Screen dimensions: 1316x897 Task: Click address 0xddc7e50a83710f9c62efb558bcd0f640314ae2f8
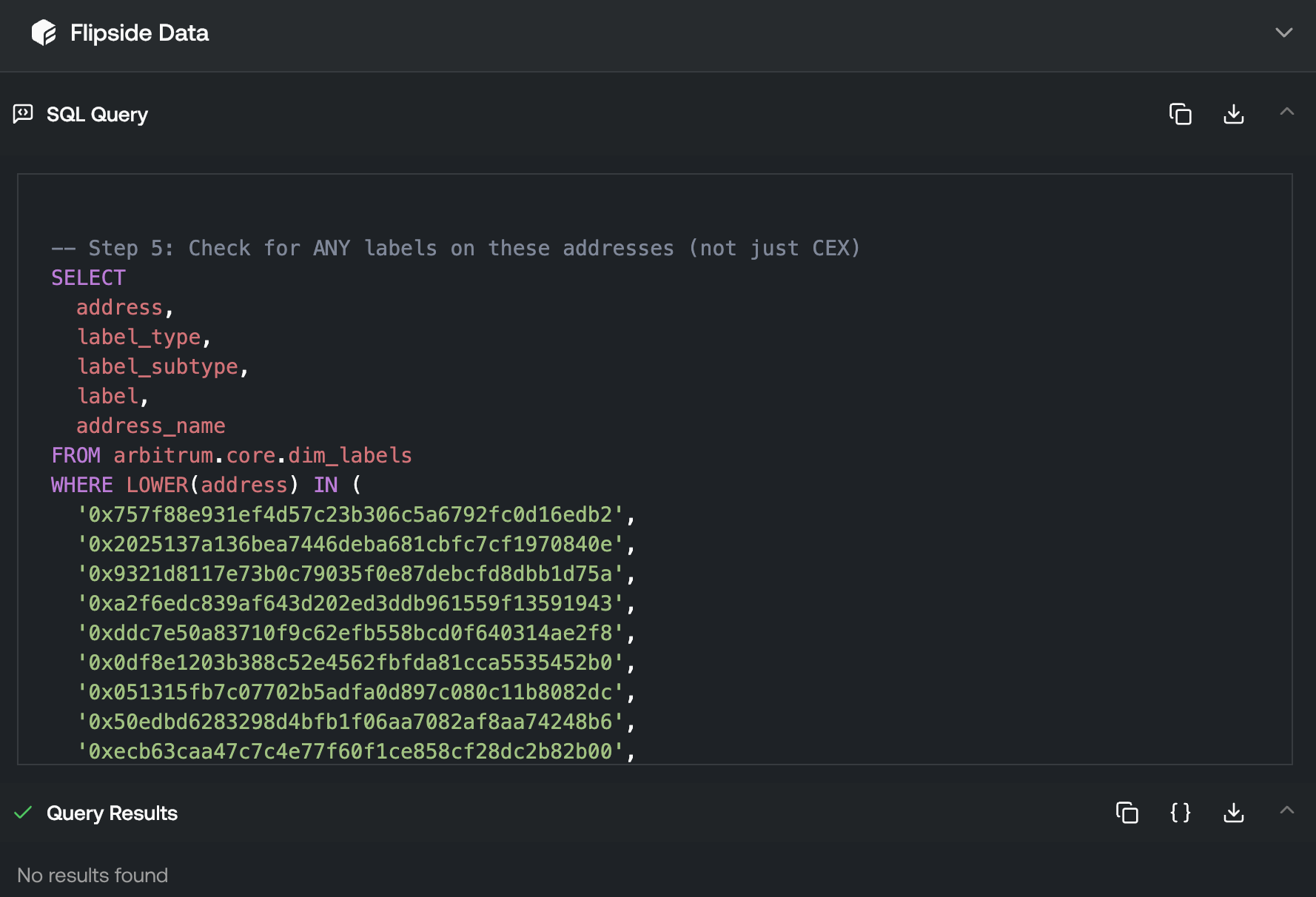[x=351, y=633]
